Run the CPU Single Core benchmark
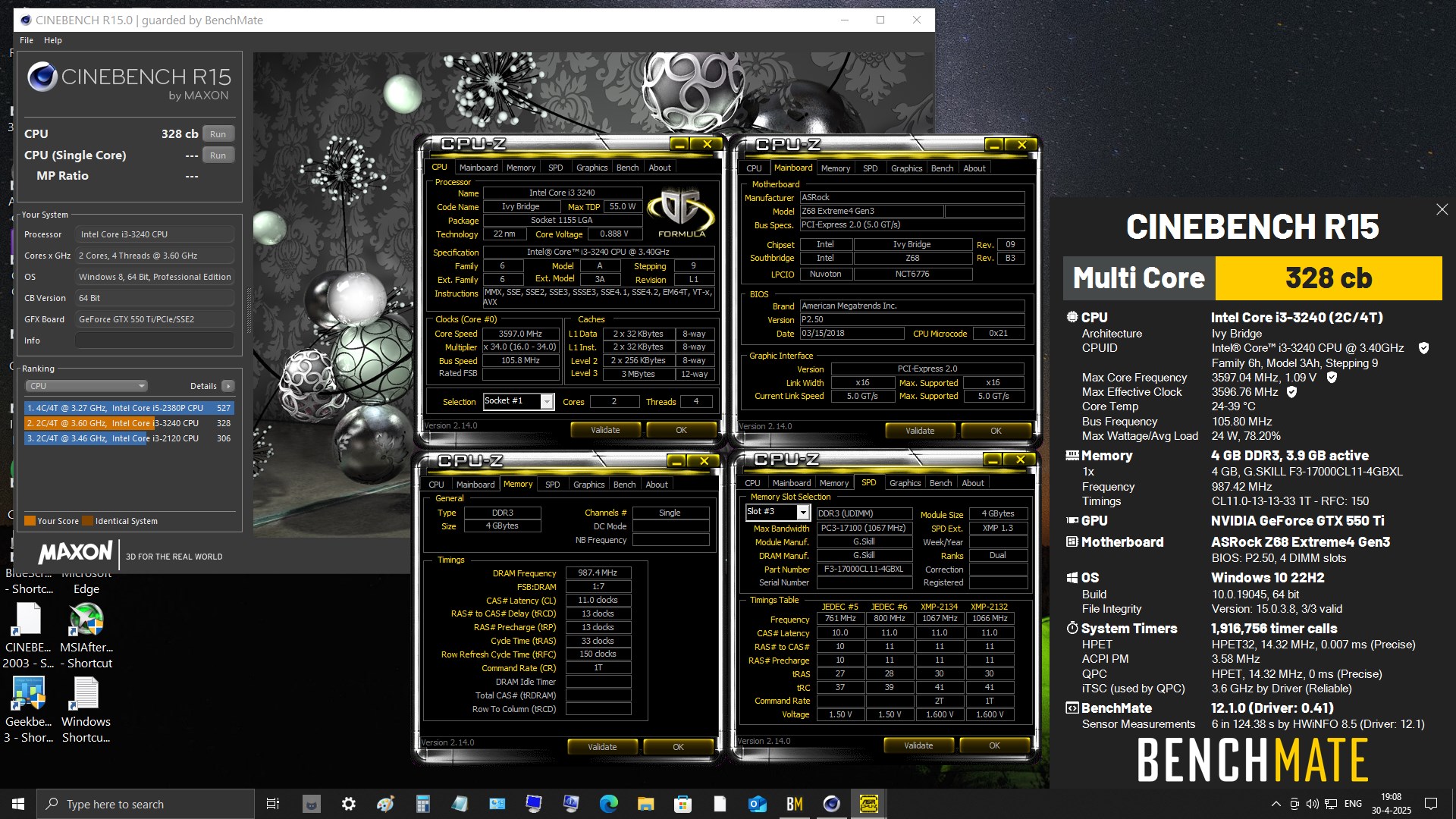1456x819 pixels. pyautogui.click(x=218, y=155)
